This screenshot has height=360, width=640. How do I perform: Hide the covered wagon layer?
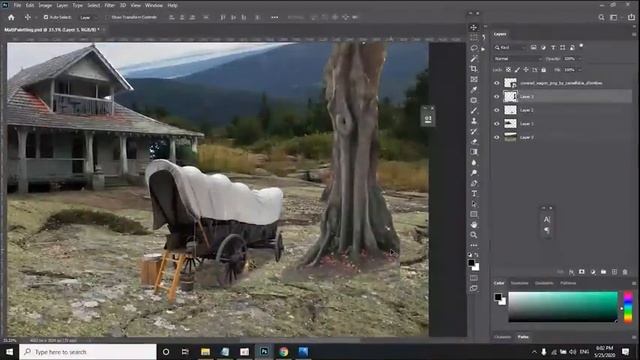497,83
